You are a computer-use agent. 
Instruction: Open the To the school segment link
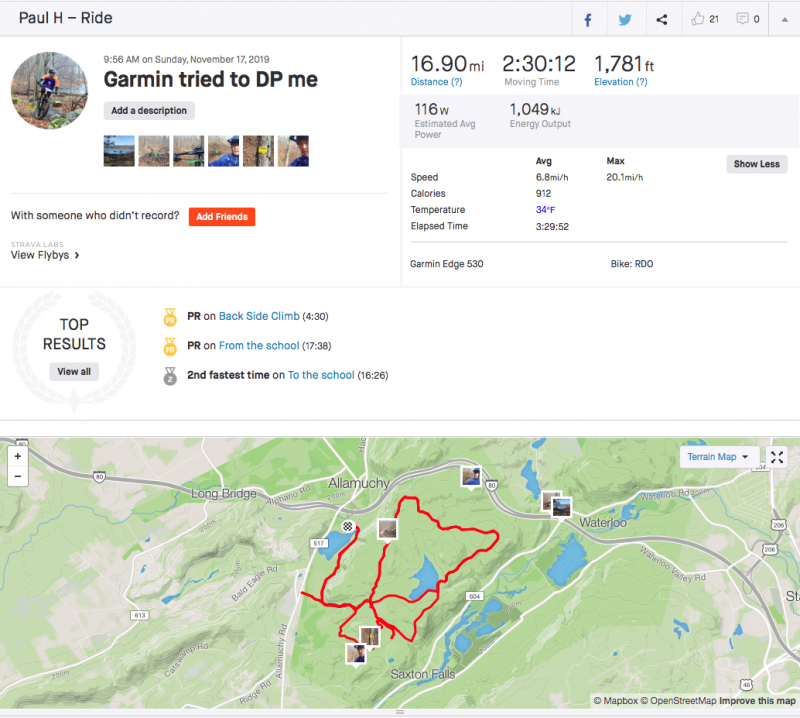320,375
